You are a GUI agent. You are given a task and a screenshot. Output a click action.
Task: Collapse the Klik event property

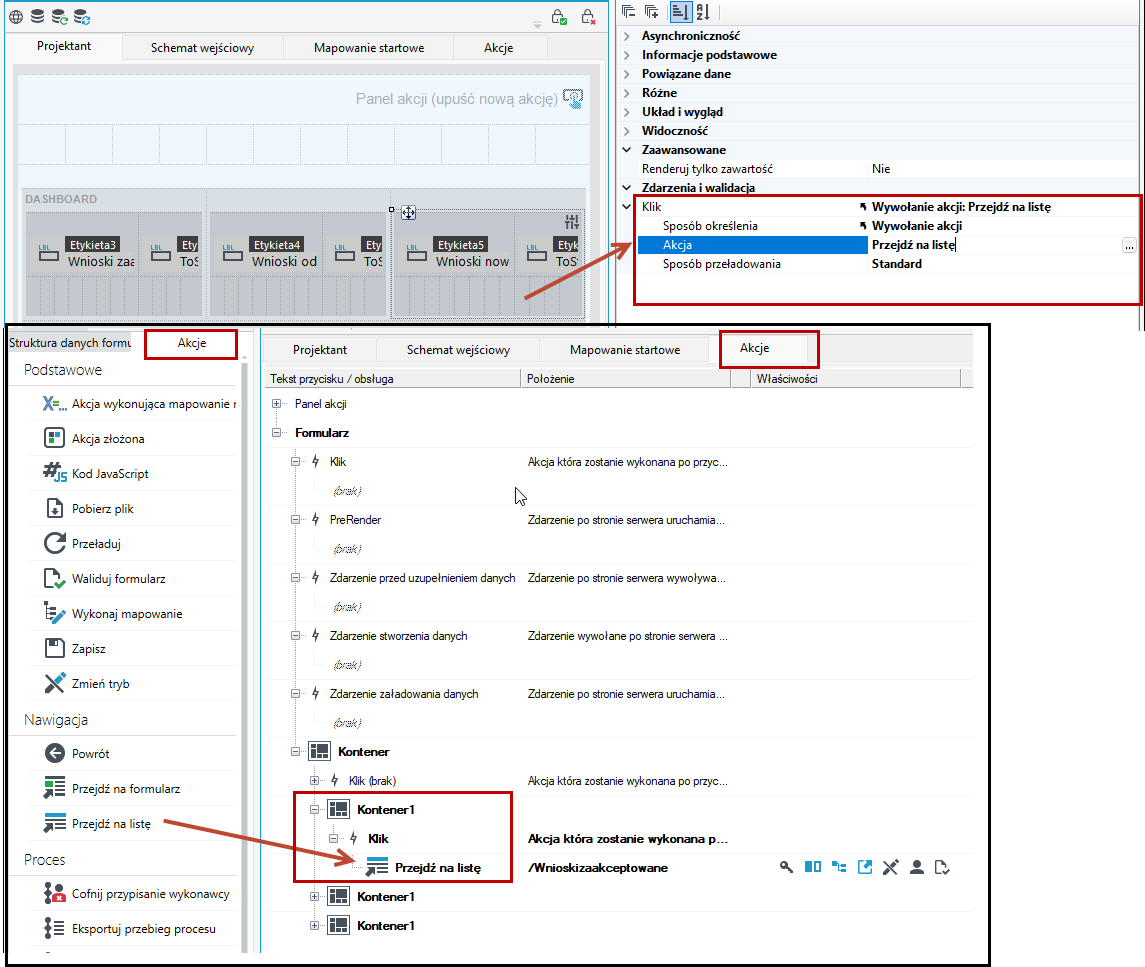click(x=627, y=207)
